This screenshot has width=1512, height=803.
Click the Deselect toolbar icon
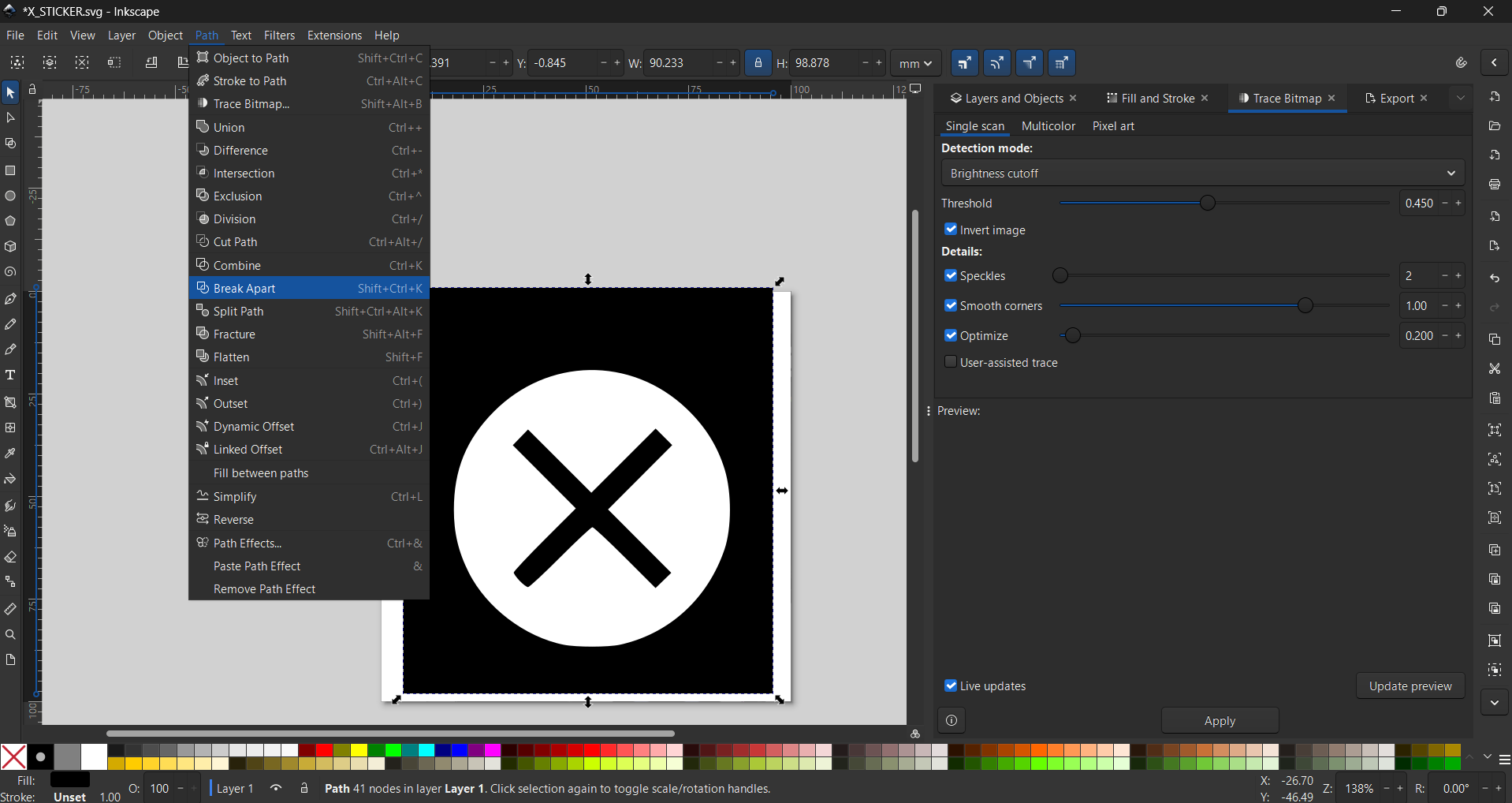82,62
